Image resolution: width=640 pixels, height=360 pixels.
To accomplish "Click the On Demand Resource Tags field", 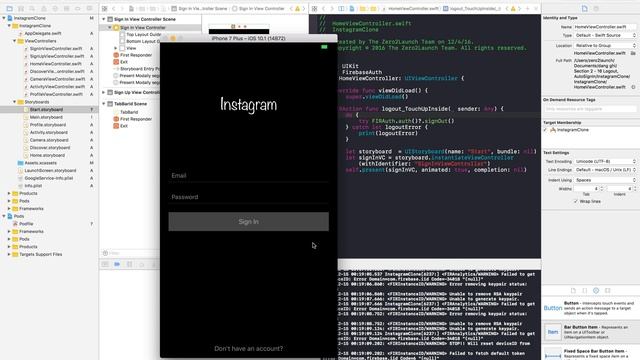I will pyautogui.click(x=590, y=109).
